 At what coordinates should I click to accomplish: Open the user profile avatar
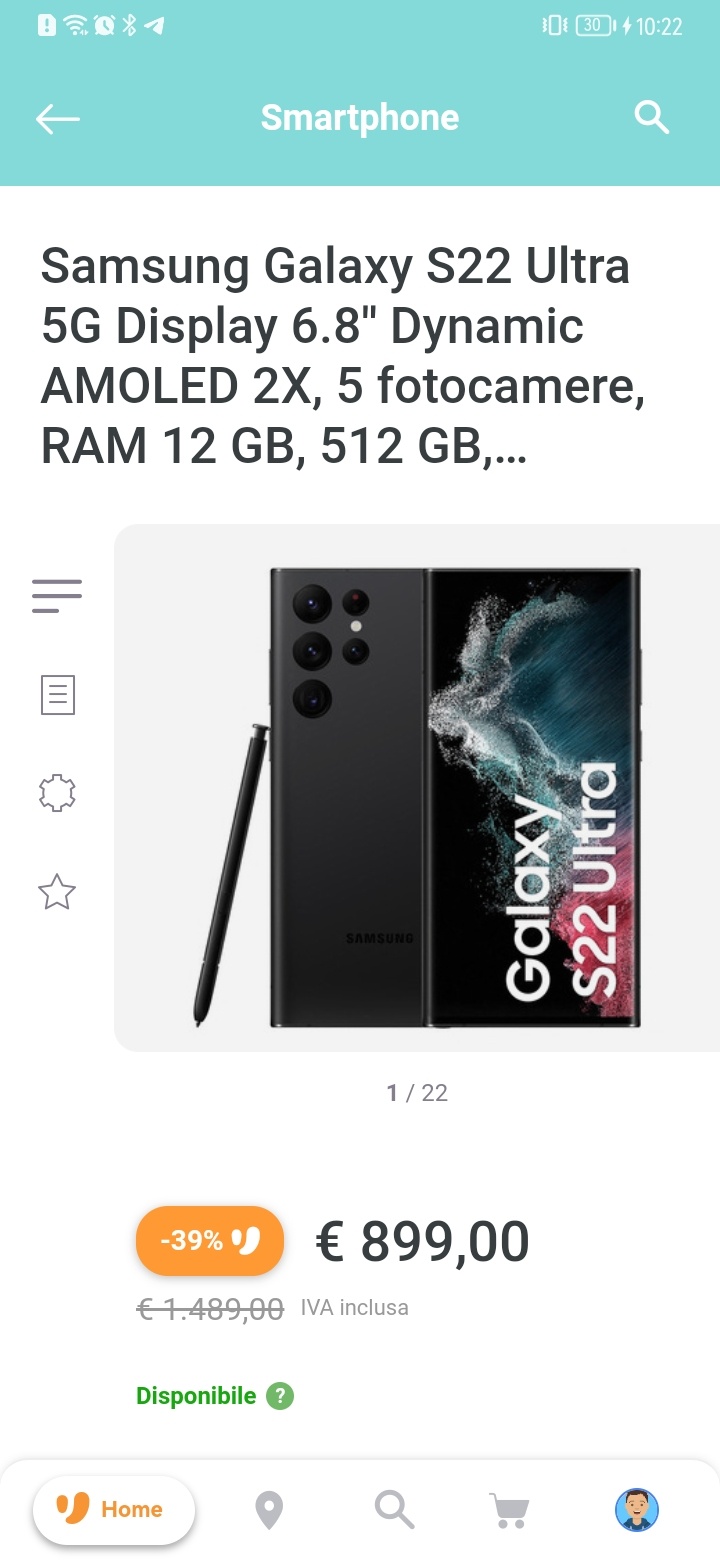tap(637, 1510)
